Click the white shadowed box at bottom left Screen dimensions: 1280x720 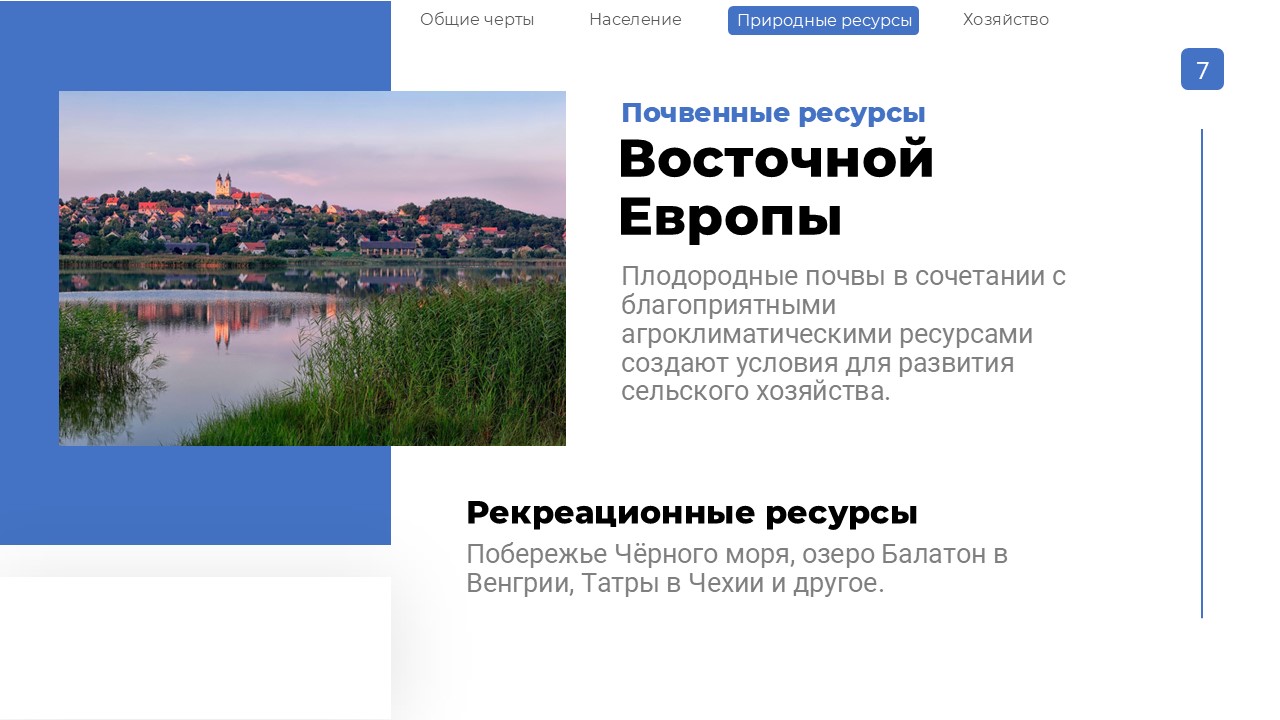tap(195, 645)
